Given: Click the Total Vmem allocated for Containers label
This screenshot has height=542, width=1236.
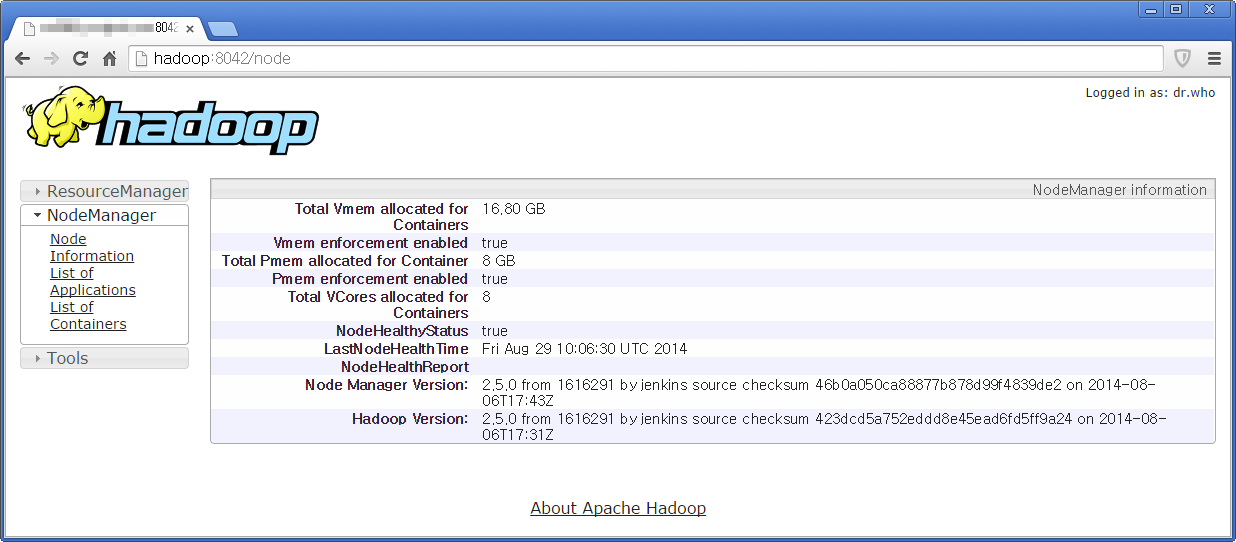Looking at the screenshot, I should point(381,217).
